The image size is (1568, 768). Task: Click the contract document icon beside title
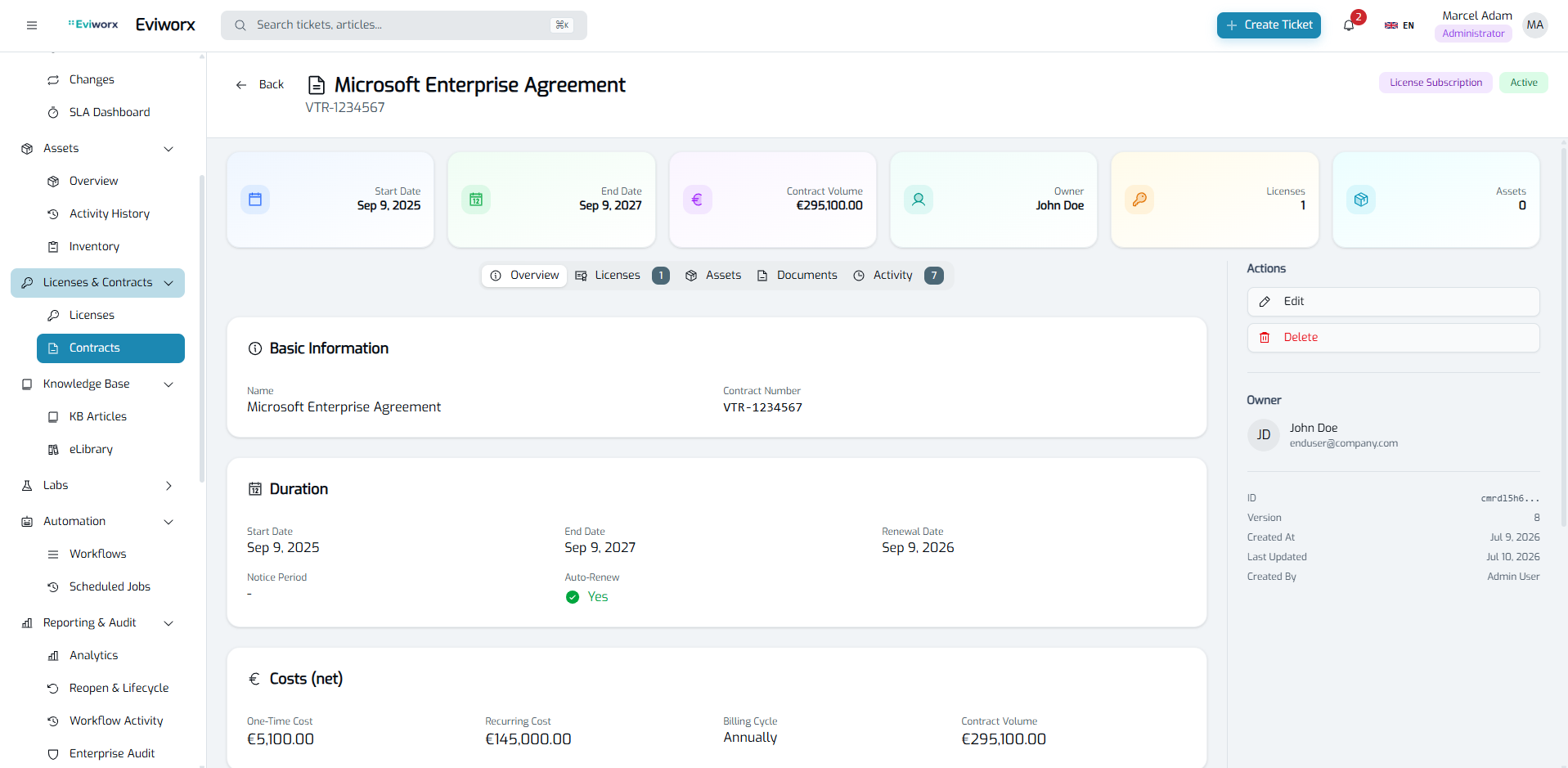(x=317, y=85)
